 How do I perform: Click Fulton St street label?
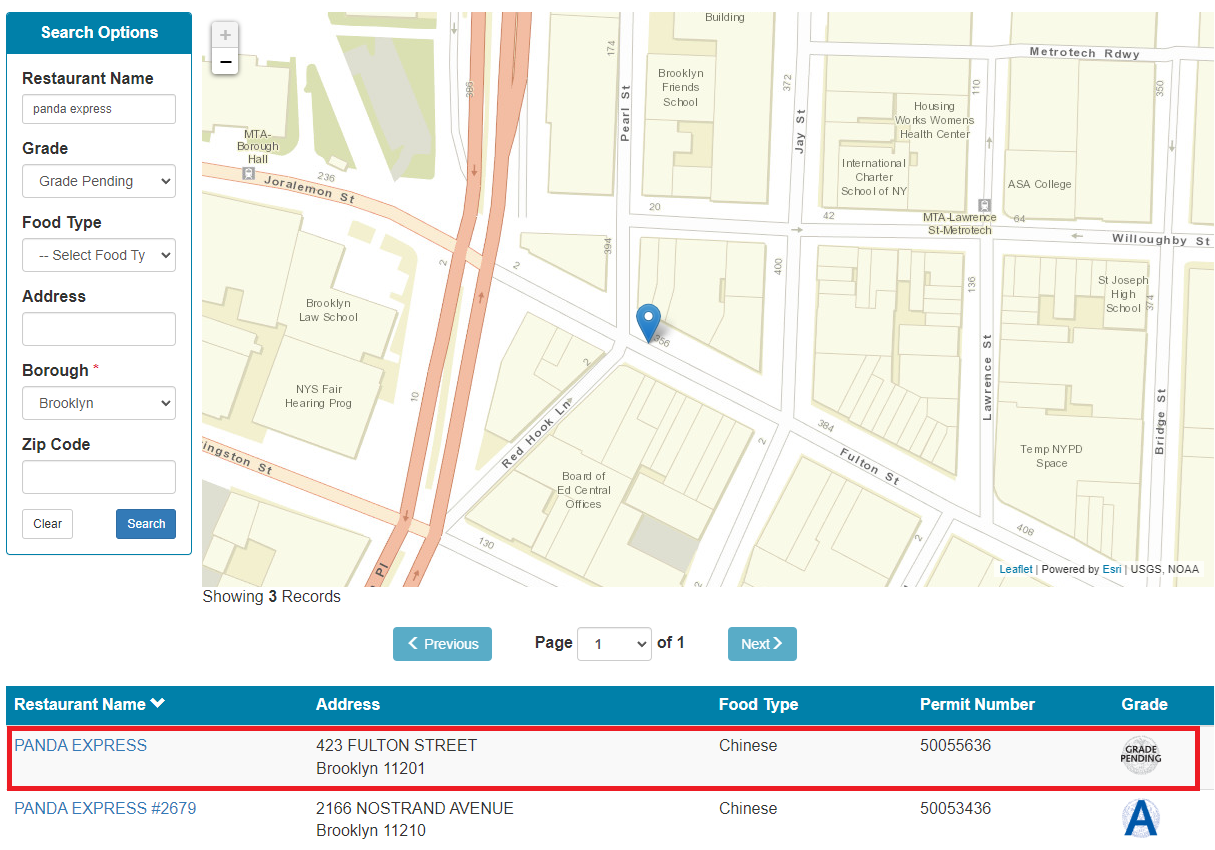pyautogui.click(x=869, y=467)
